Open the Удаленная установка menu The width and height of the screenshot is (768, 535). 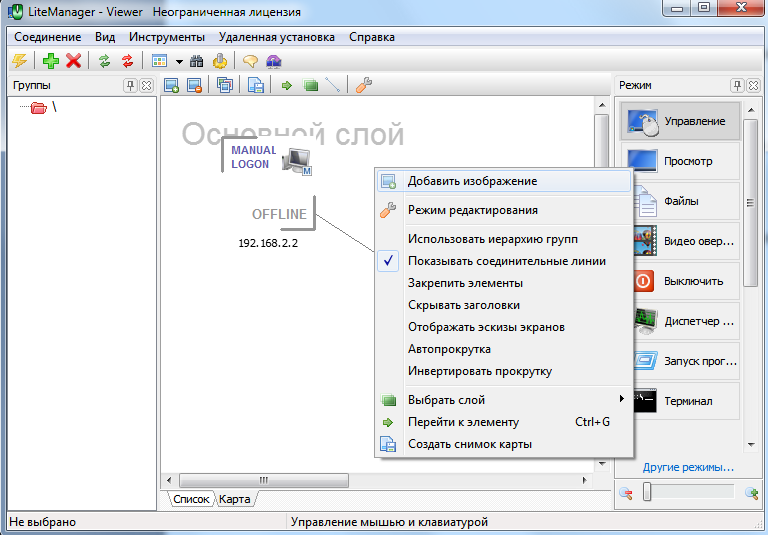(277, 37)
